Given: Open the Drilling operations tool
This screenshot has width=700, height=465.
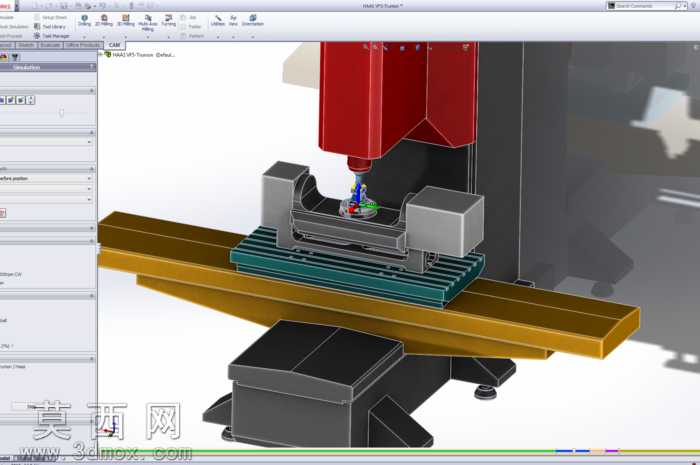Looking at the screenshot, I should pyautogui.click(x=84, y=20).
